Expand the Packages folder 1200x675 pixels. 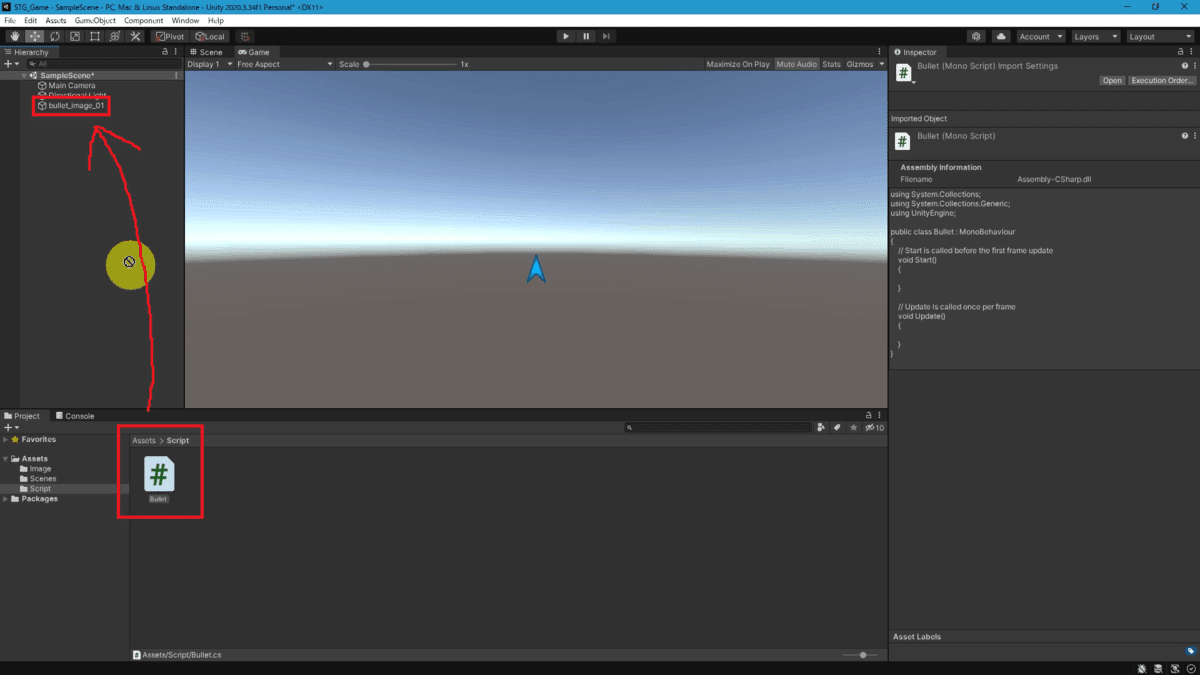6,498
